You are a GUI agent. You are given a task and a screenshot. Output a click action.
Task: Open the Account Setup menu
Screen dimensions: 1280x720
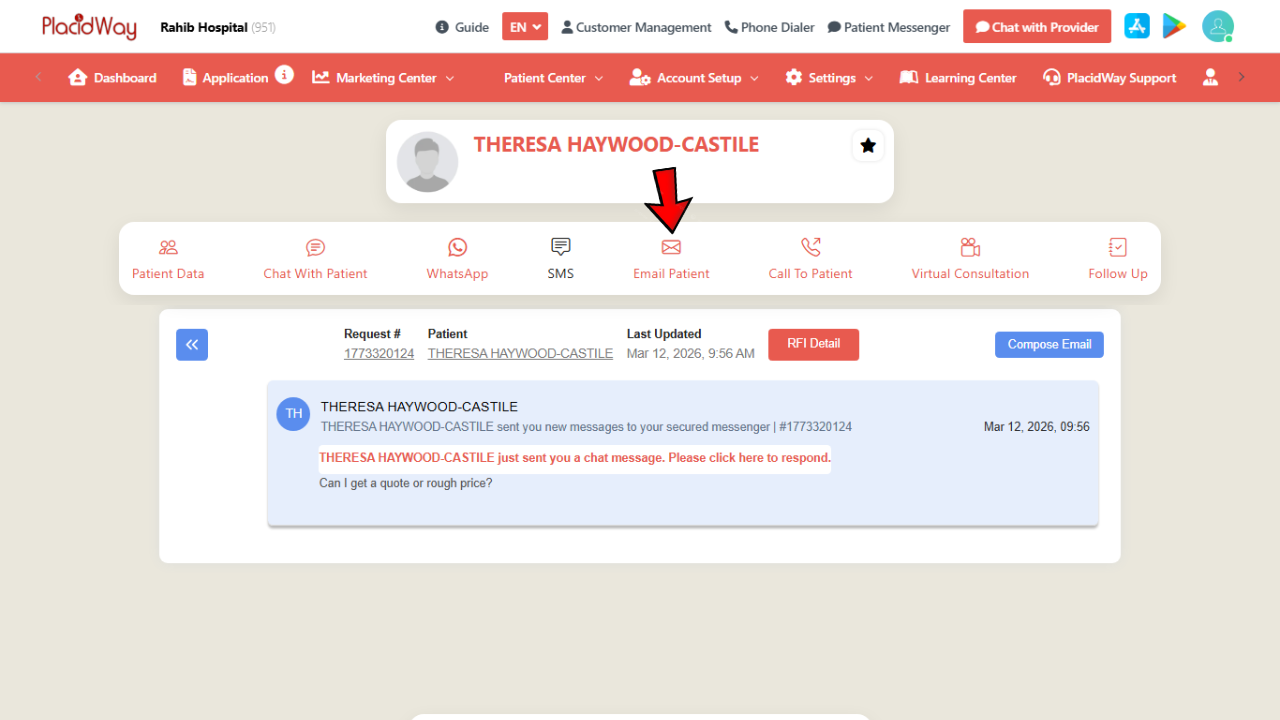click(x=694, y=78)
